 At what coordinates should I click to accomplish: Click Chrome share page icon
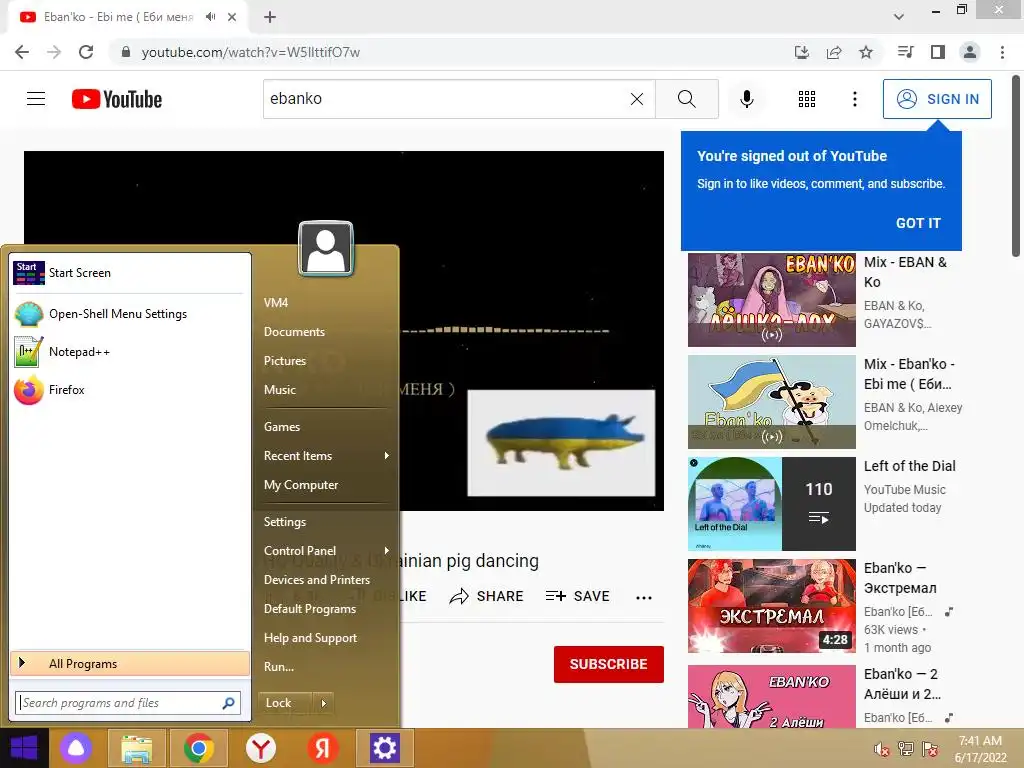point(834,52)
